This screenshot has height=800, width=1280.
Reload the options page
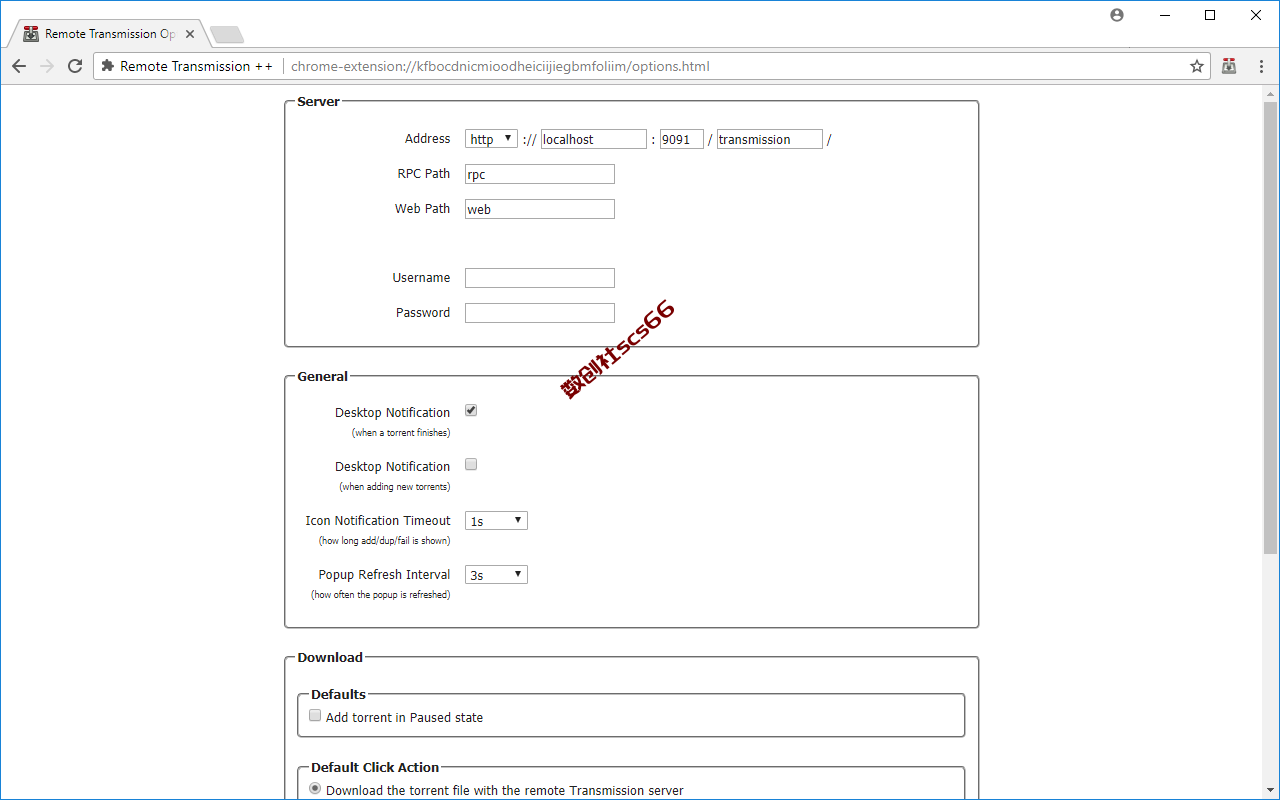pyautogui.click(x=75, y=66)
